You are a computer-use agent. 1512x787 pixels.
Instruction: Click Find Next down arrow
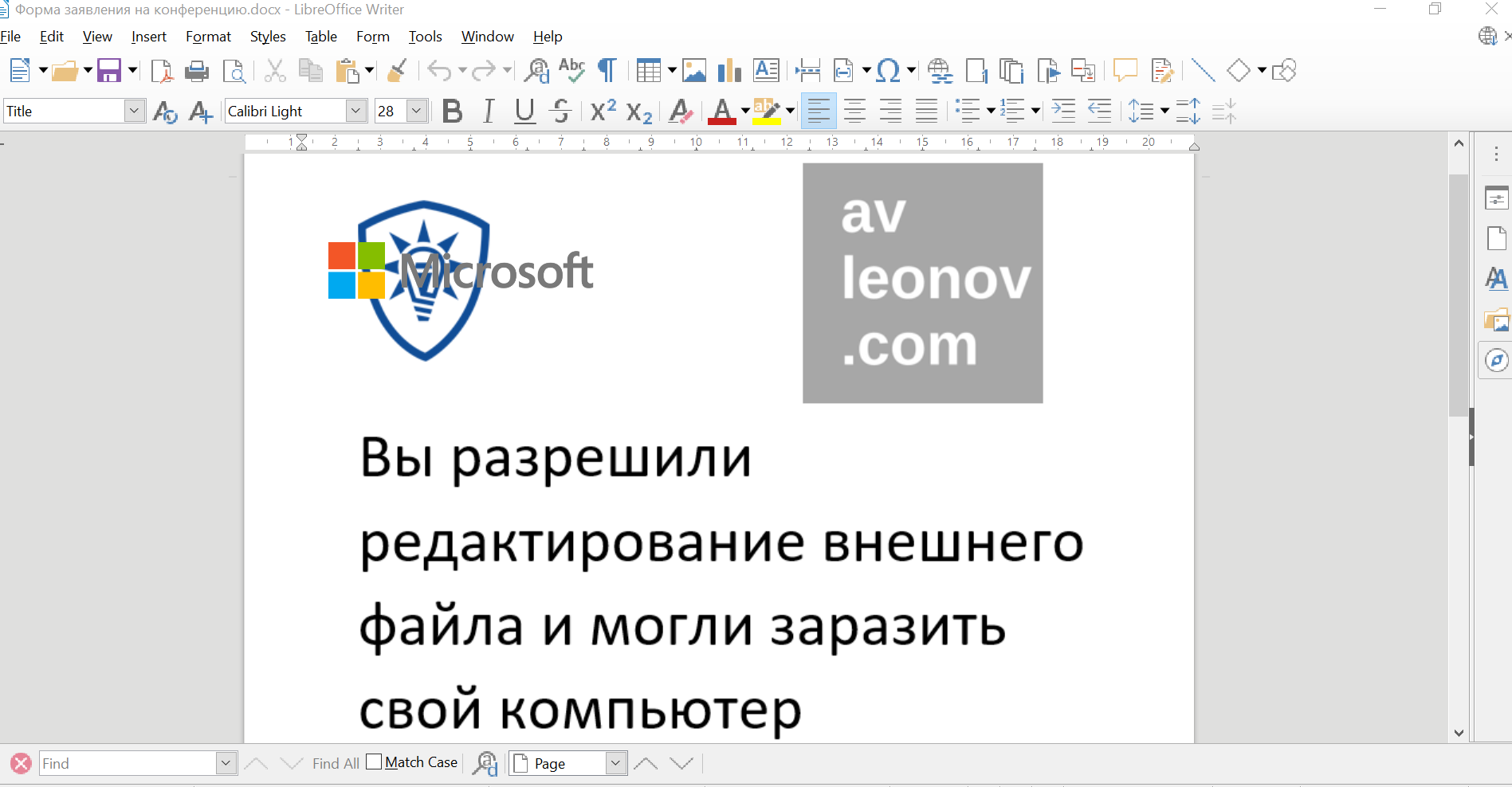coord(292,763)
